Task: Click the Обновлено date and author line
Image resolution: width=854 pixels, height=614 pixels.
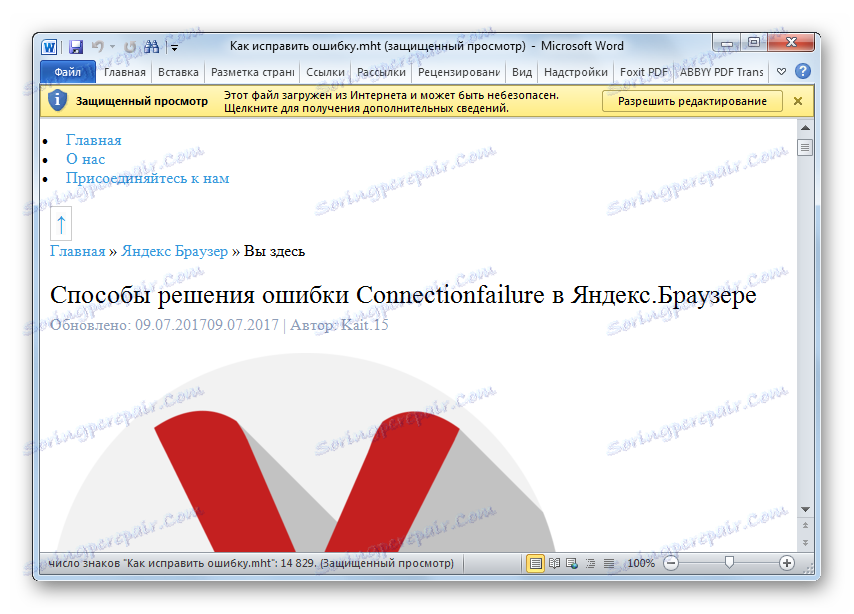Action: (219, 325)
